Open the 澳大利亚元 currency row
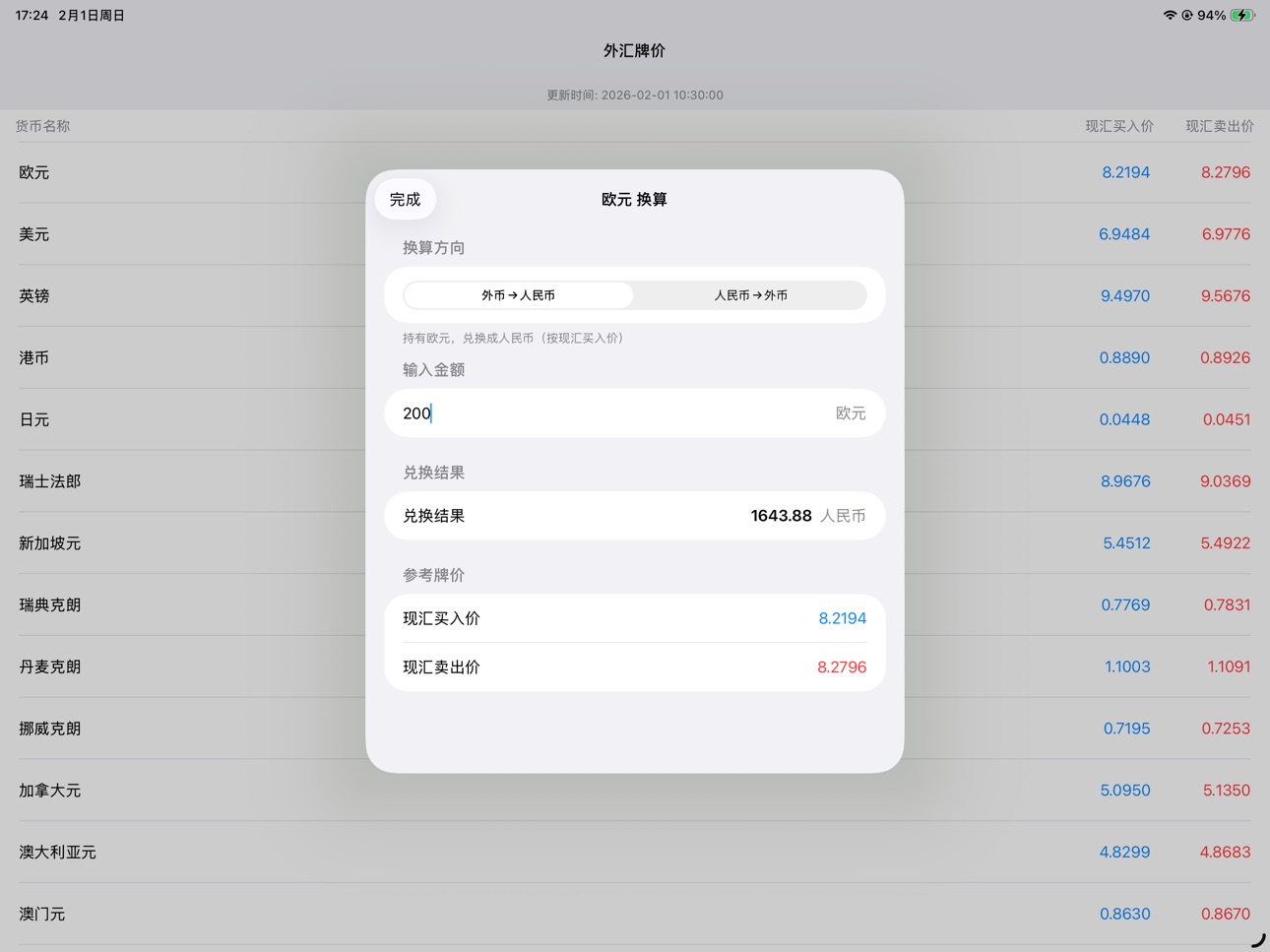The width and height of the screenshot is (1270, 952). [x=635, y=853]
